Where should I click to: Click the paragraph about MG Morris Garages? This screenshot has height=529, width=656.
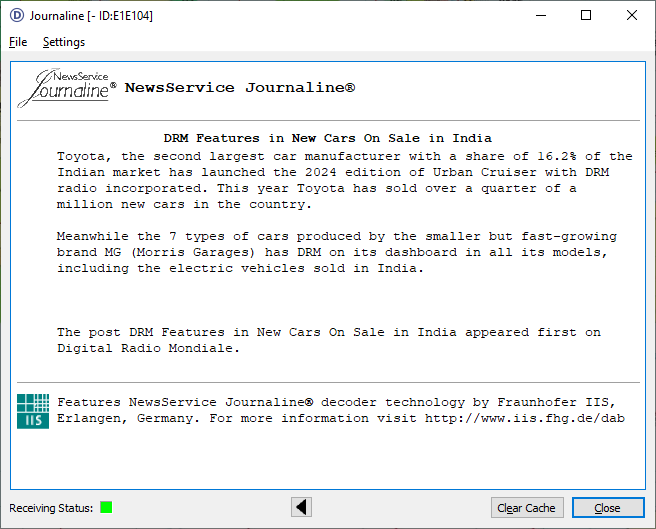(336, 252)
